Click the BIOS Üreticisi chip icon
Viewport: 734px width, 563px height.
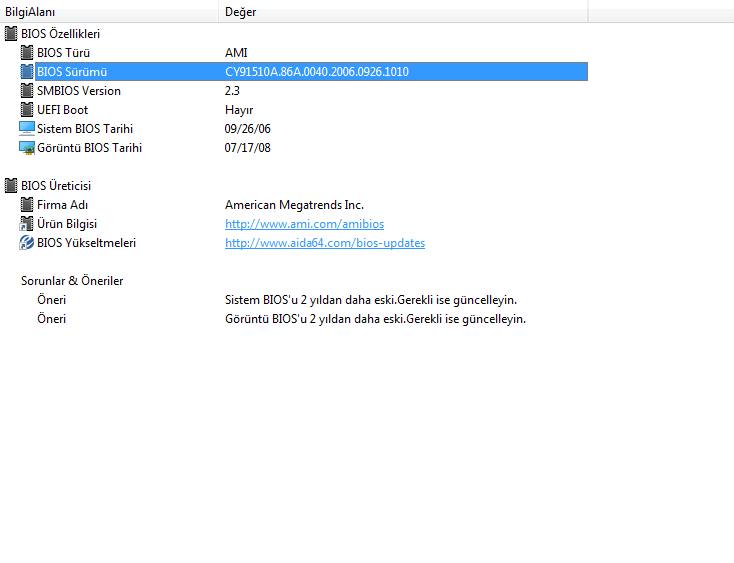coord(11,186)
